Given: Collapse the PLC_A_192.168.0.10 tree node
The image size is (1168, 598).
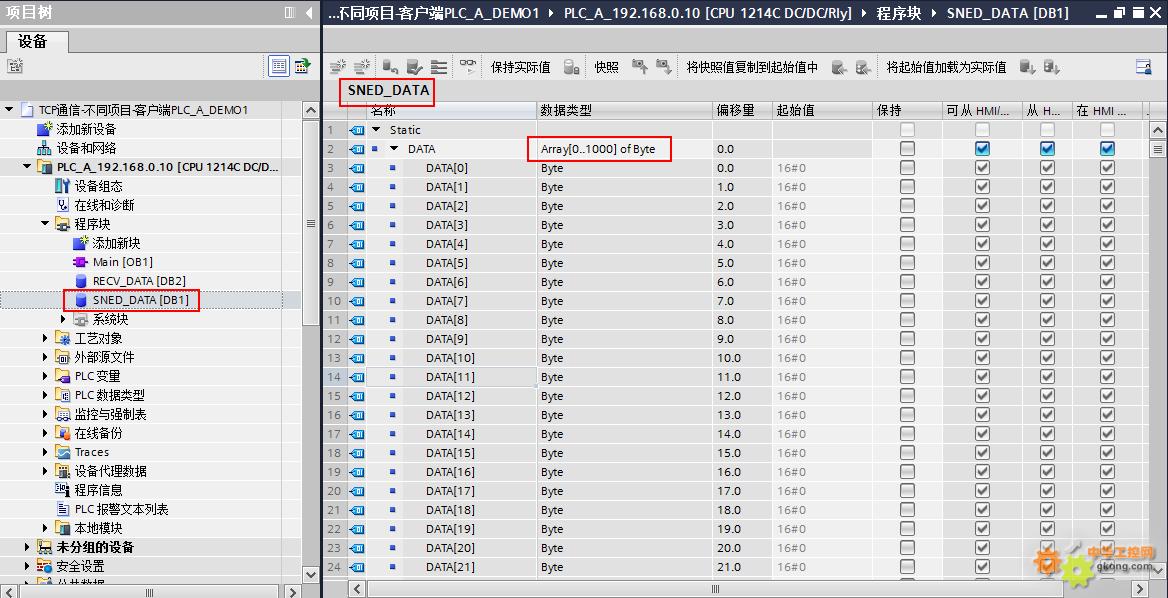Looking at the screenshot, I should [x=28, y=167].
